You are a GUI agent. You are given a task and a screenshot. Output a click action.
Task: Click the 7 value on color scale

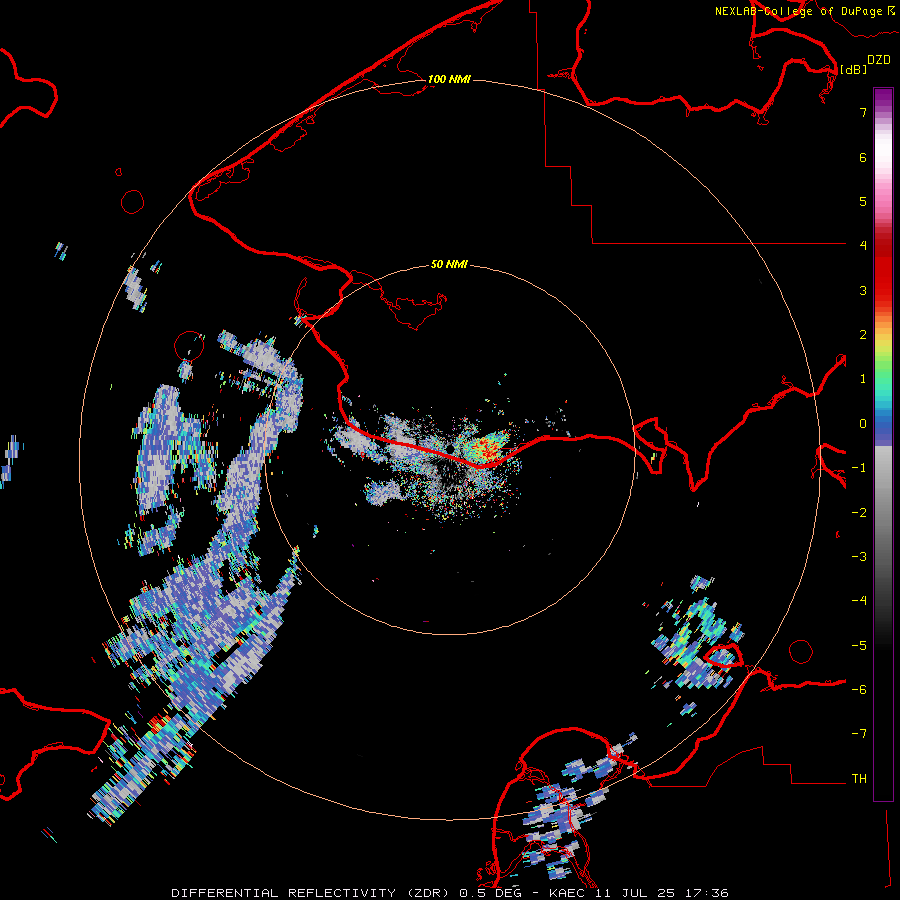click(863, 112)
